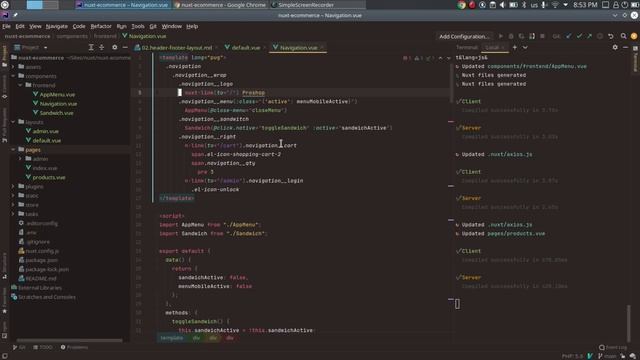The height and width of the screenshot is (360, 640).
Task: Click the Git push green arrow
Action: [x=589, y=36]
